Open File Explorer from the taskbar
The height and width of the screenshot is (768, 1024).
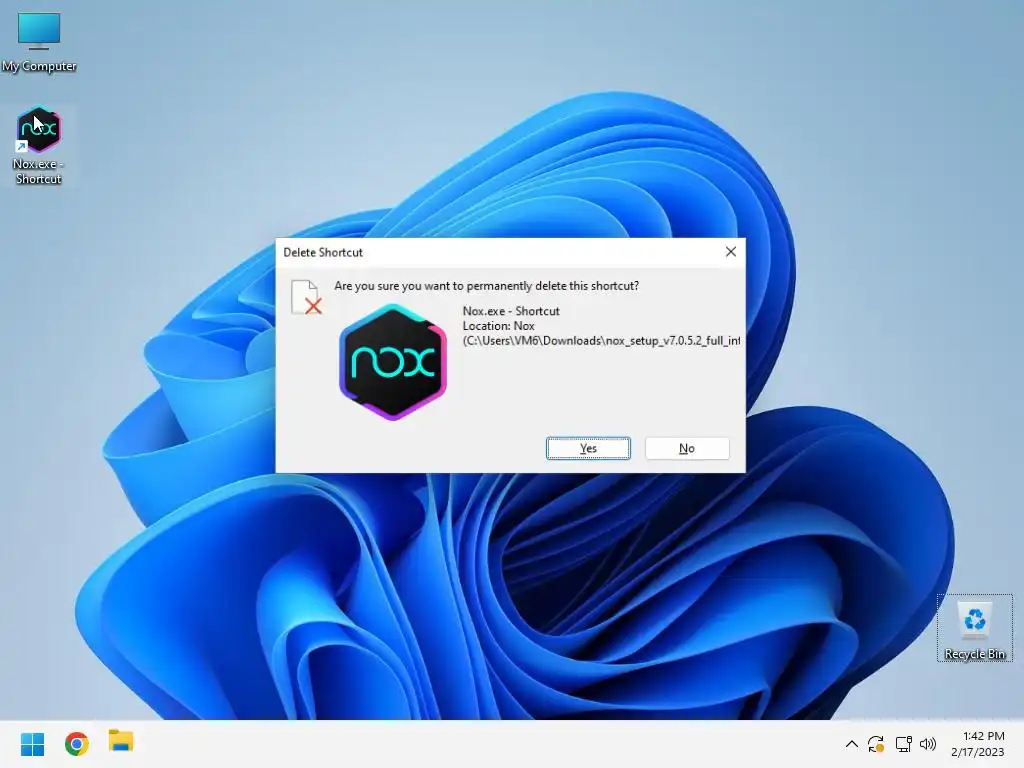pyautogui.click(x=121, y=742)
